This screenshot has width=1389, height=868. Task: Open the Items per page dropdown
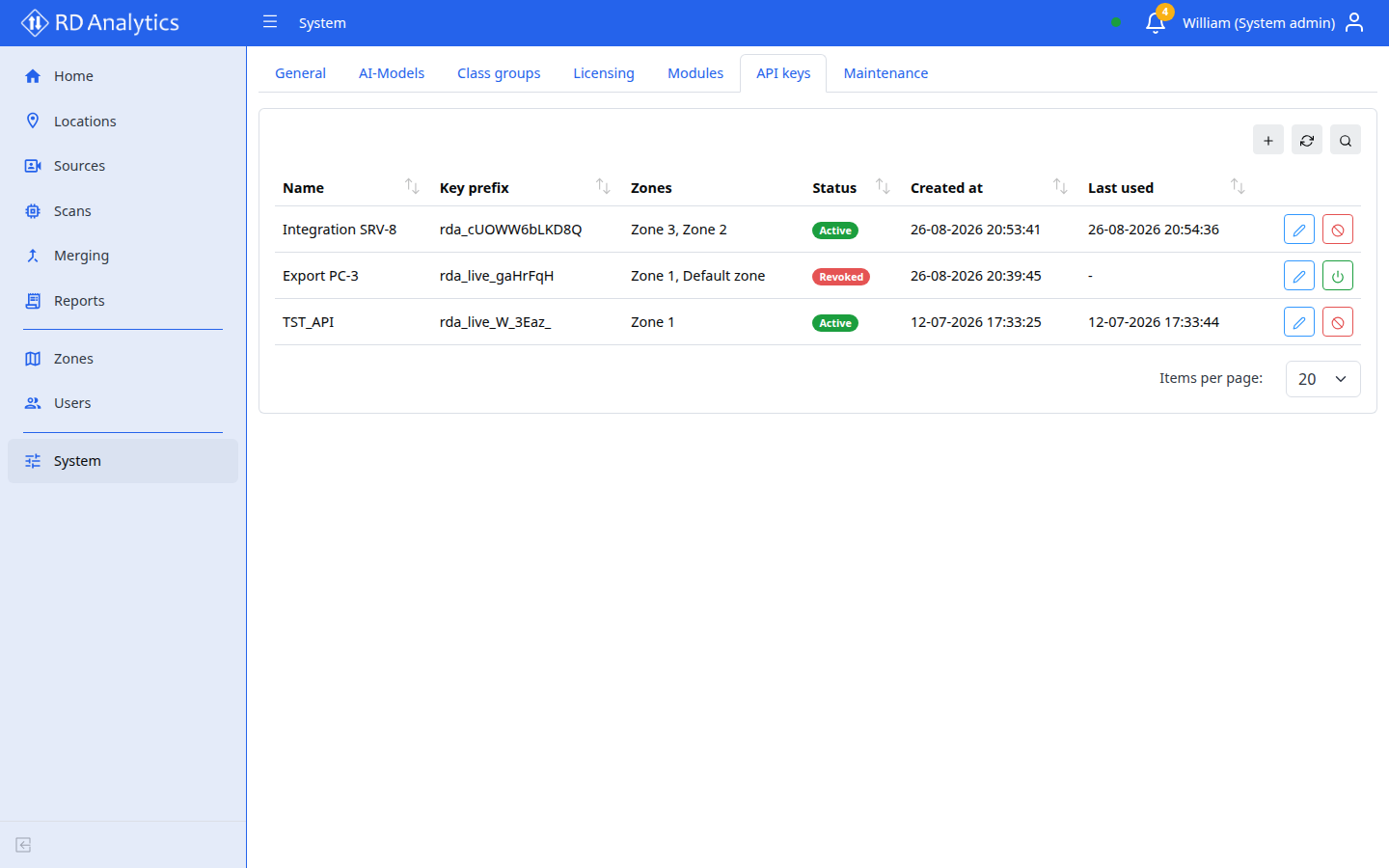pos(1323,379)
